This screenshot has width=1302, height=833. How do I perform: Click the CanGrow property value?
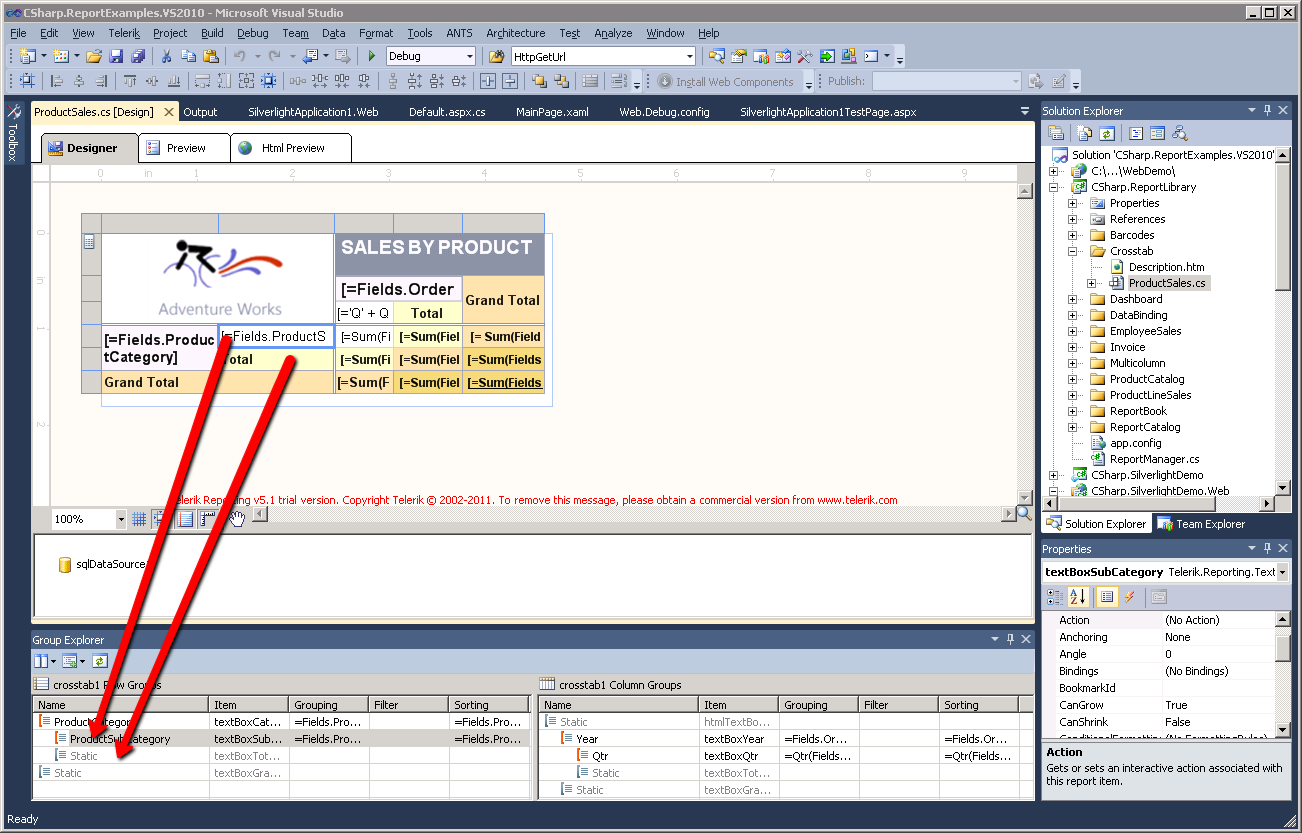1218,705
